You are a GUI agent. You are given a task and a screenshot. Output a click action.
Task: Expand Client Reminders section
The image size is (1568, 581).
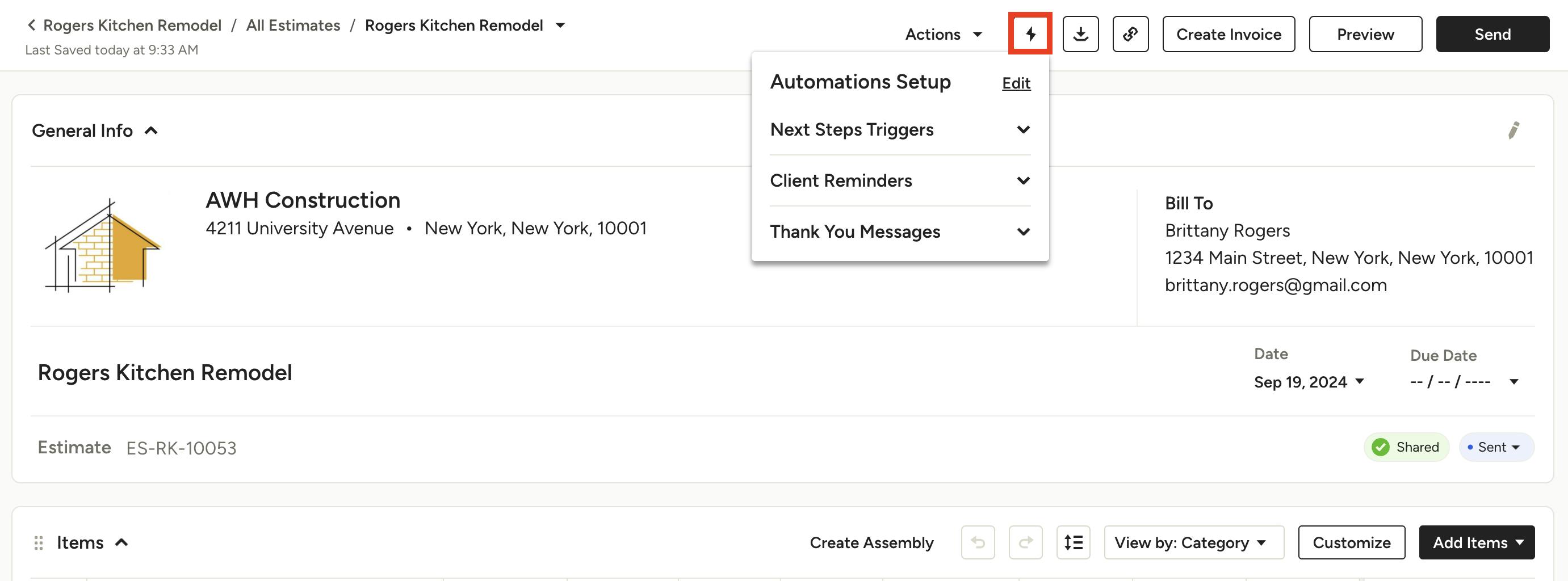[x=900, y=180]
